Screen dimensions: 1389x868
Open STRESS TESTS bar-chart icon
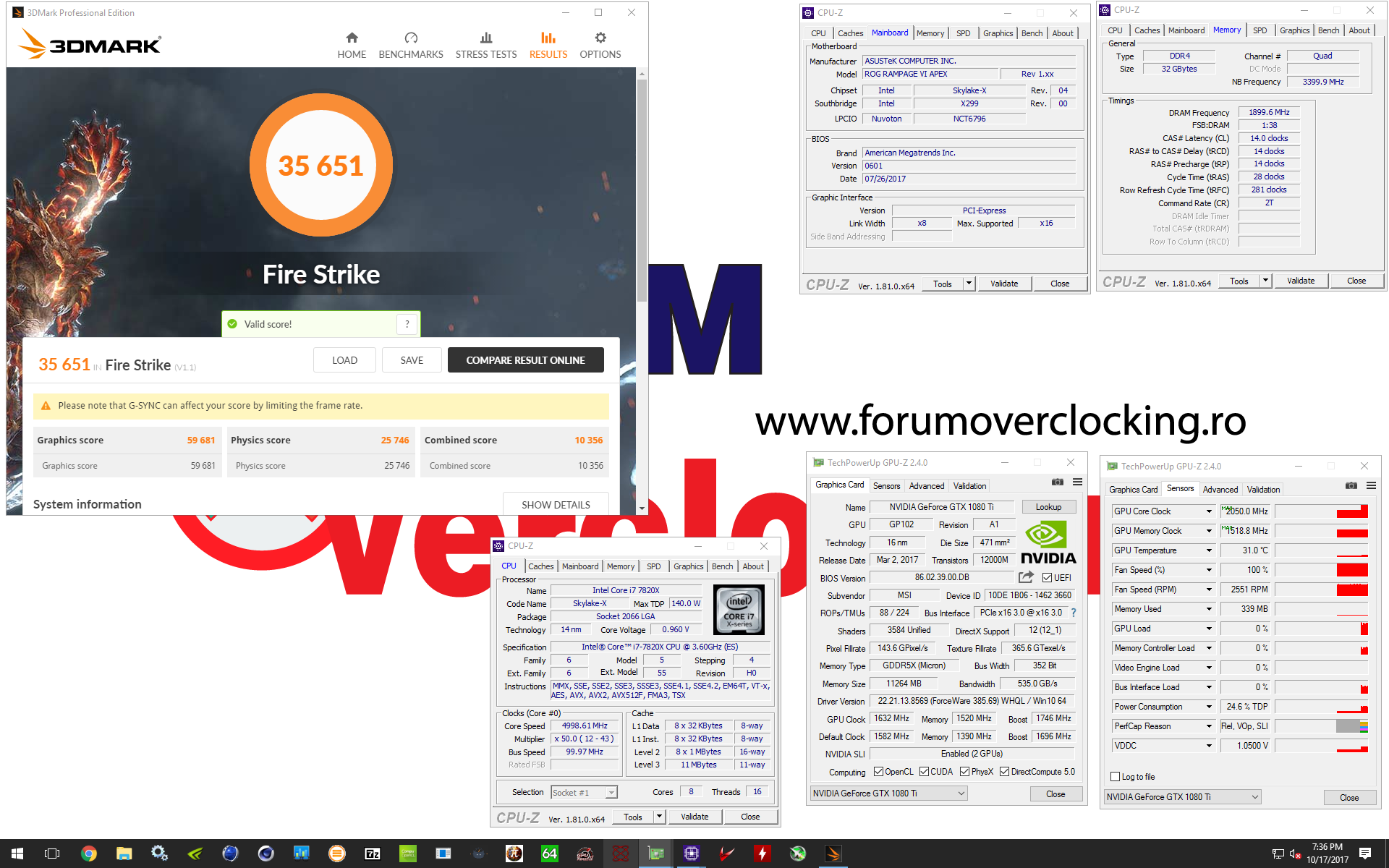point(486,38)
